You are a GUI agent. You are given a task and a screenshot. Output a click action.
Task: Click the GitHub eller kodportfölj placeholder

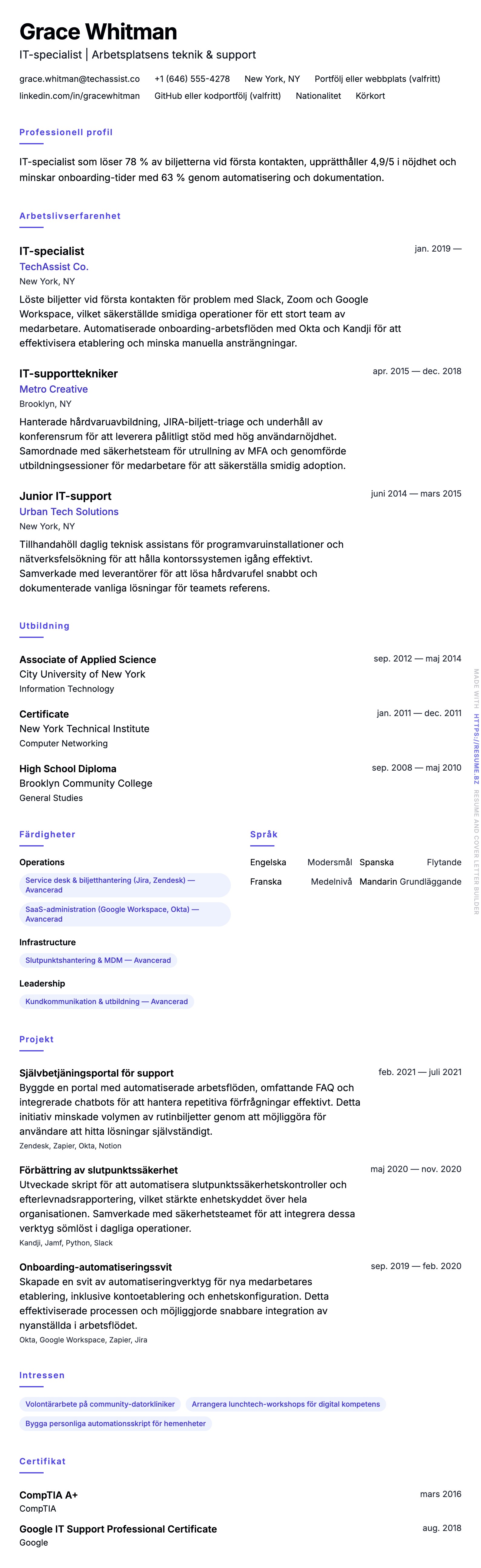click(217, 95)
